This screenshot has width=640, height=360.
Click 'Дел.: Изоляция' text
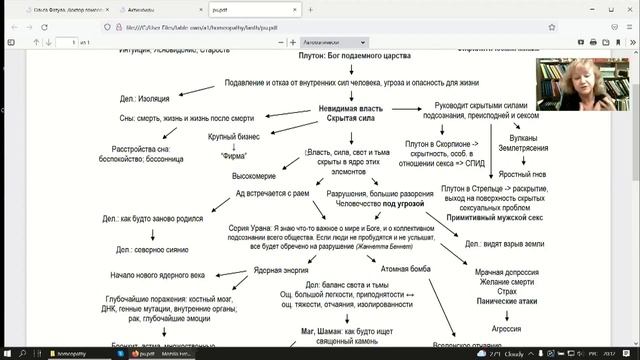pyautogui.click(x=144, y=99)
